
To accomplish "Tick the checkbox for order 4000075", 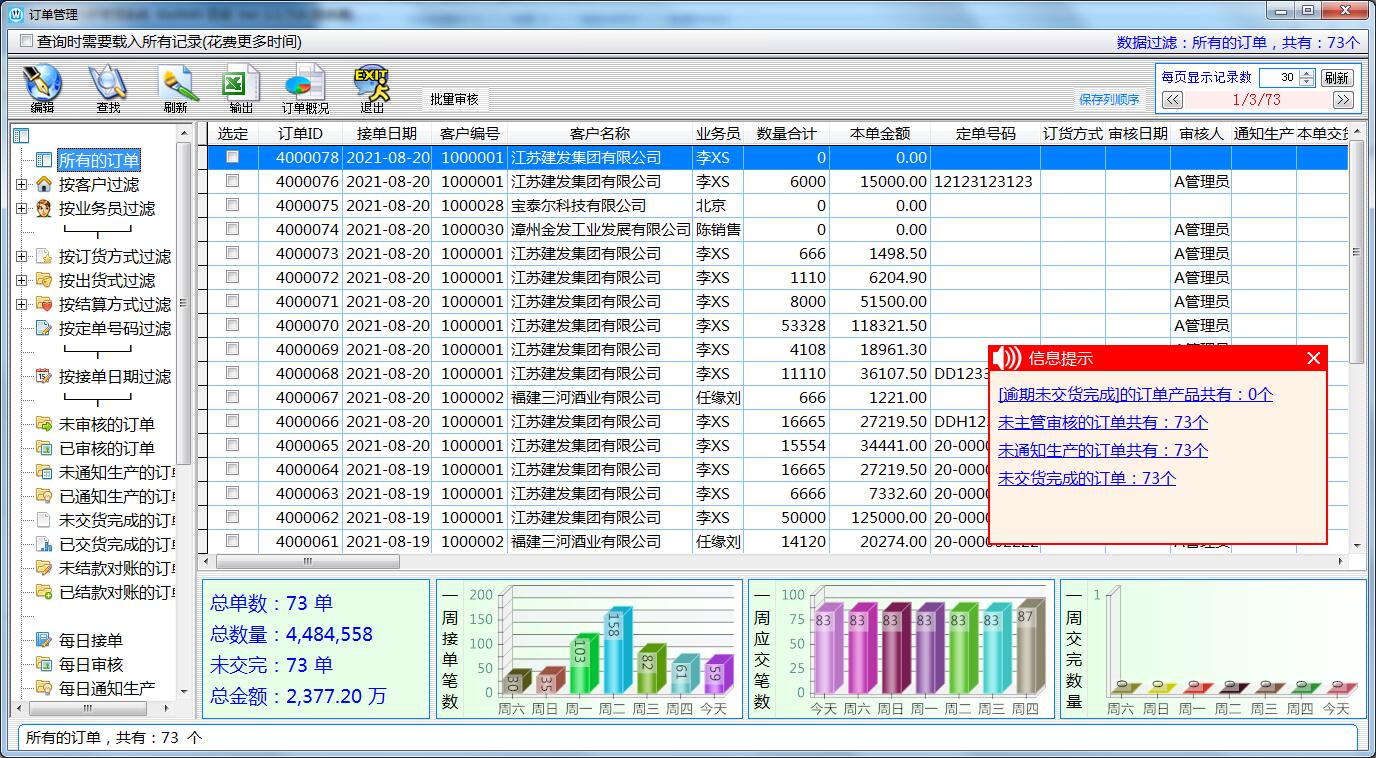I will pos(232,205).
